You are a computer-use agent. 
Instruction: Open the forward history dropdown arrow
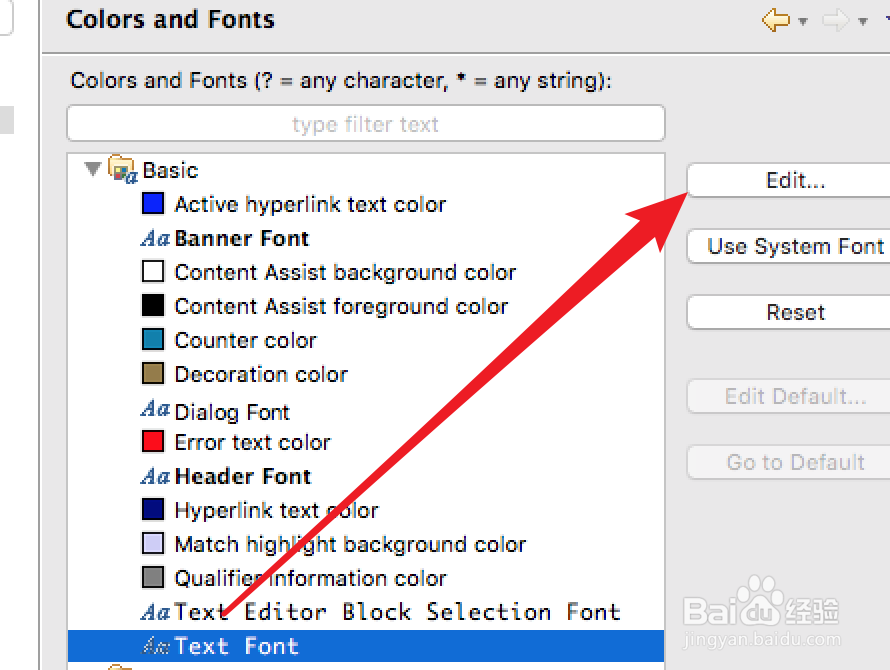[863, 21]
